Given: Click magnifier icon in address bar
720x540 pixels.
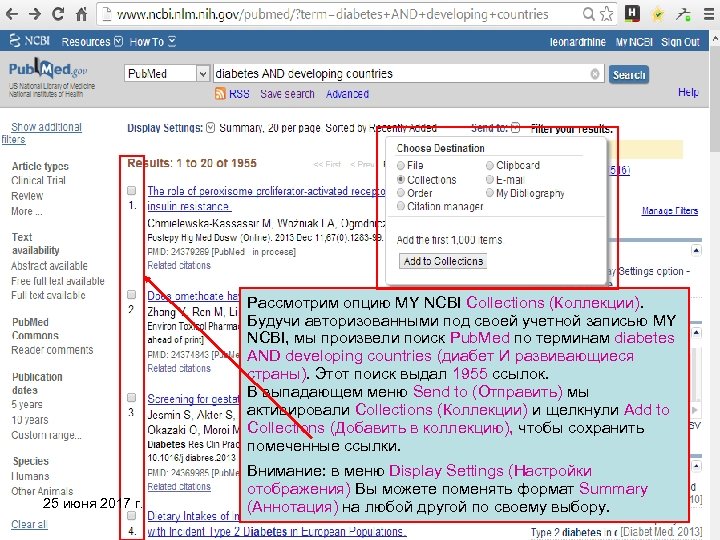Looking at the screenshot, I should [x=588, y=14].
